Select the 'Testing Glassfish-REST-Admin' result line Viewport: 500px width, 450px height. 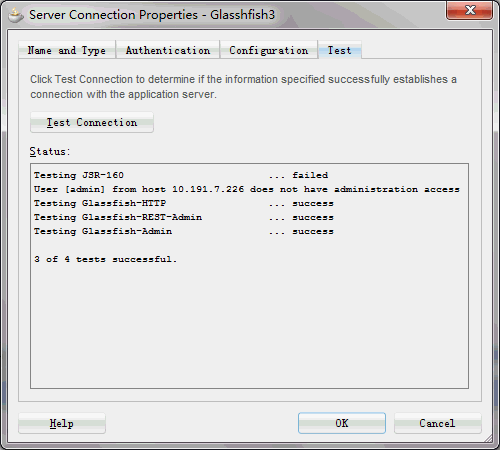[x=183, y=217]
